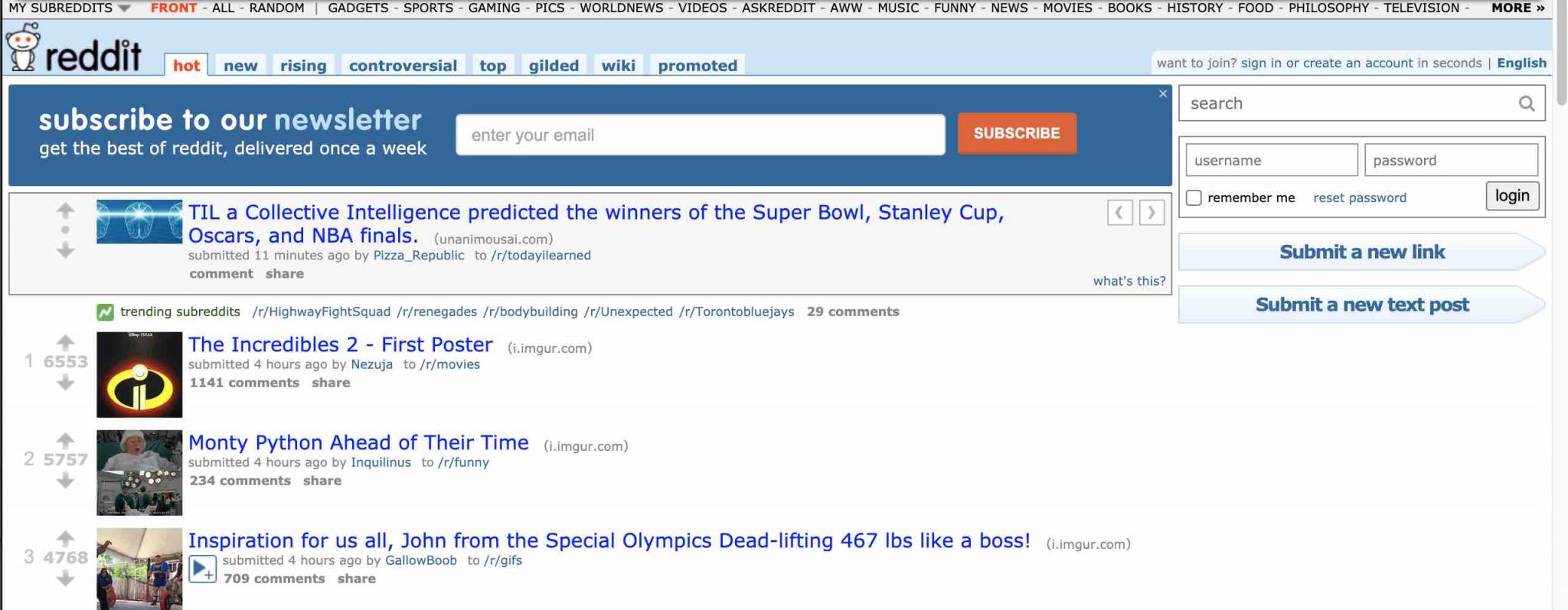The height and width of the screenshot is (610, 1568).
Task: Upvote the Special Olympics deadlift post
Action: click(x=64, y=537)
